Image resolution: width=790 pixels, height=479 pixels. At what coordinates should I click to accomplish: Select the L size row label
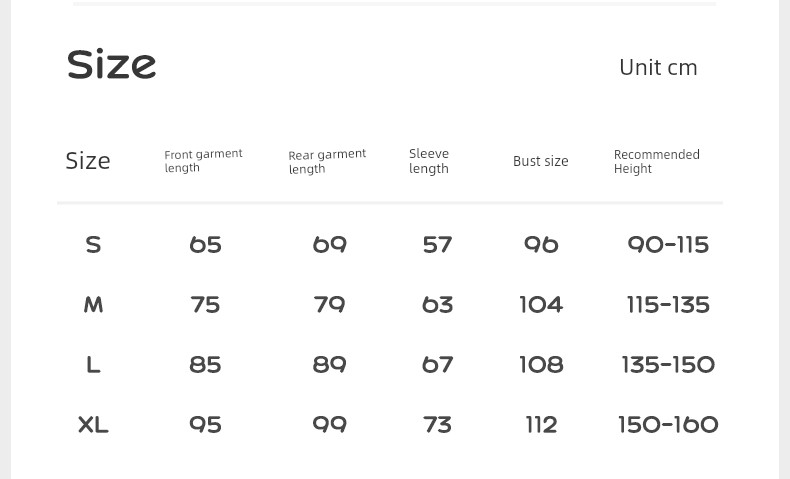tap(93, 365)
